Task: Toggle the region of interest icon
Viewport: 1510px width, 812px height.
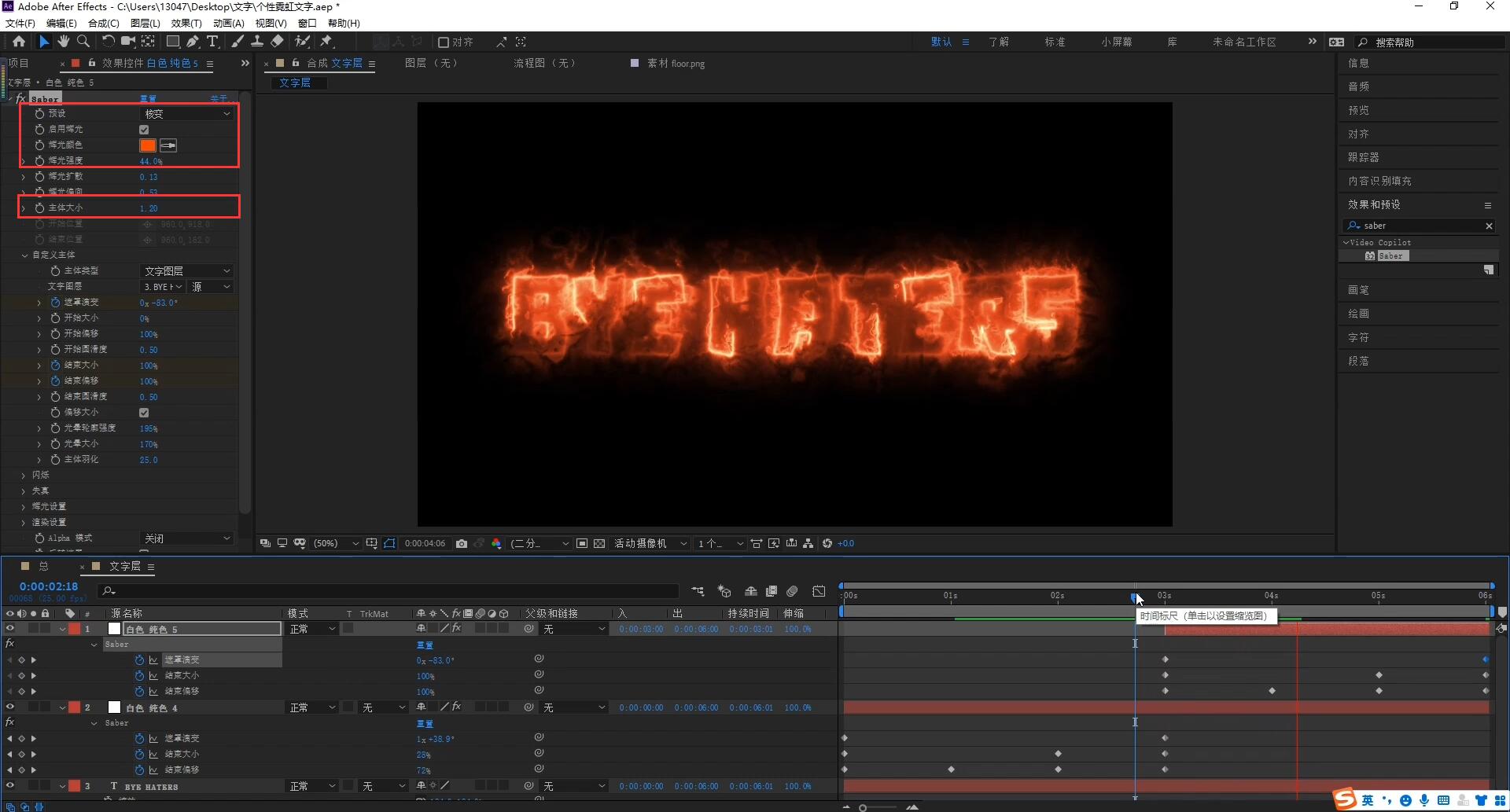Action: pos(582,543)
